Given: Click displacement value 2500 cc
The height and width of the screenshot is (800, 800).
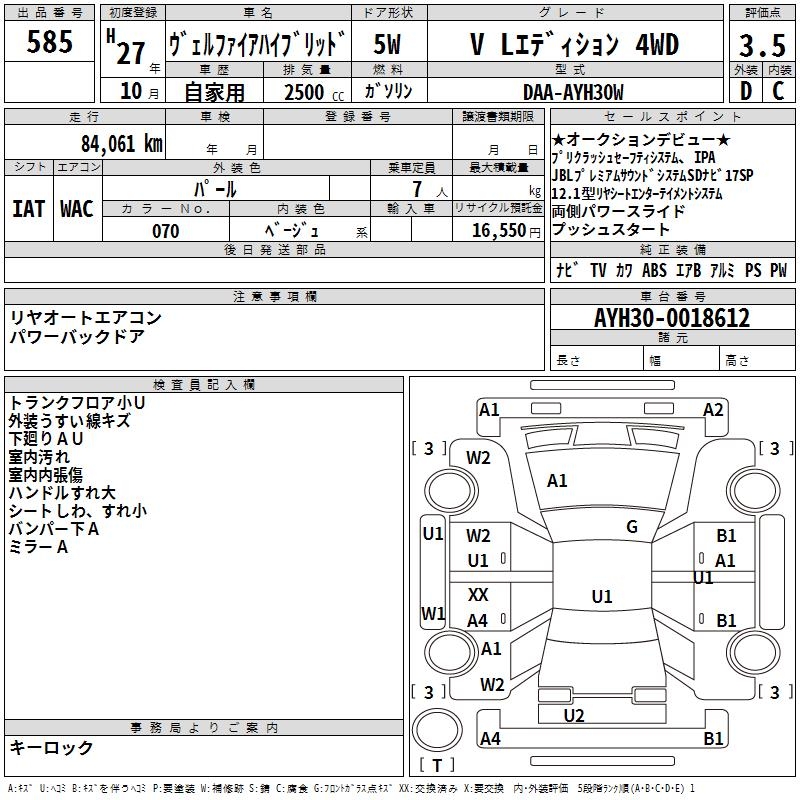Looking at the screenshot, I should [314, 92].
